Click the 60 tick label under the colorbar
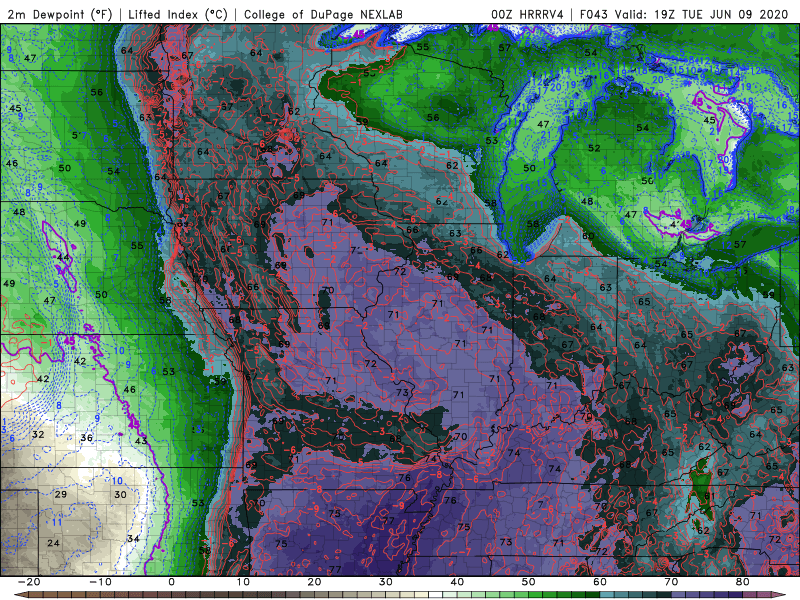Image resolution: width=800 pixels, height=600 pixels. 600,582
